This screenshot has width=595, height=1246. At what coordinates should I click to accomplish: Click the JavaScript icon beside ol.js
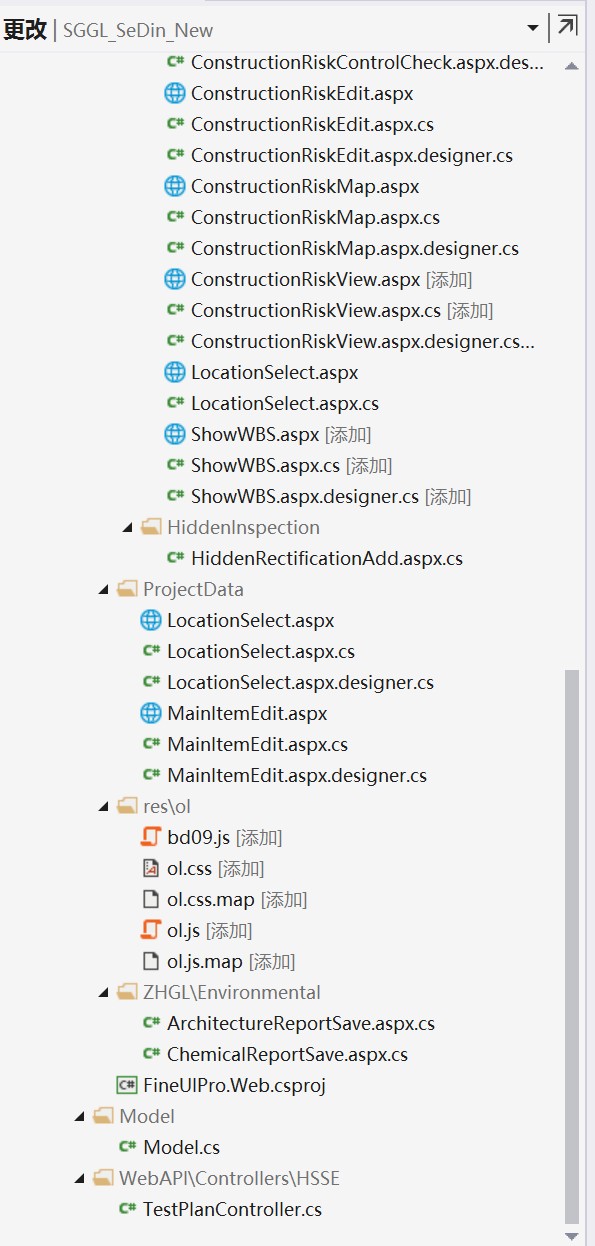pyautogui.click(x=151, y=930)
